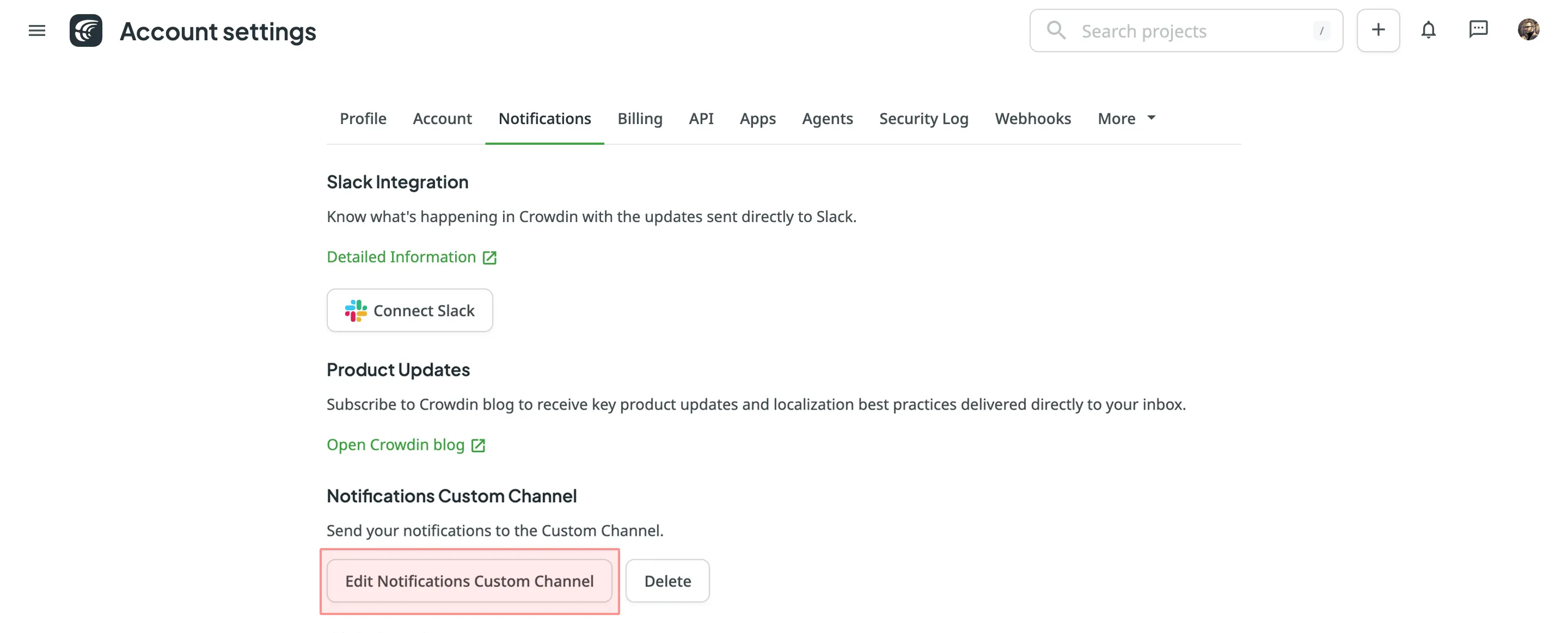
Task: Collapse the More options arrow
Action: [1151, 118]
